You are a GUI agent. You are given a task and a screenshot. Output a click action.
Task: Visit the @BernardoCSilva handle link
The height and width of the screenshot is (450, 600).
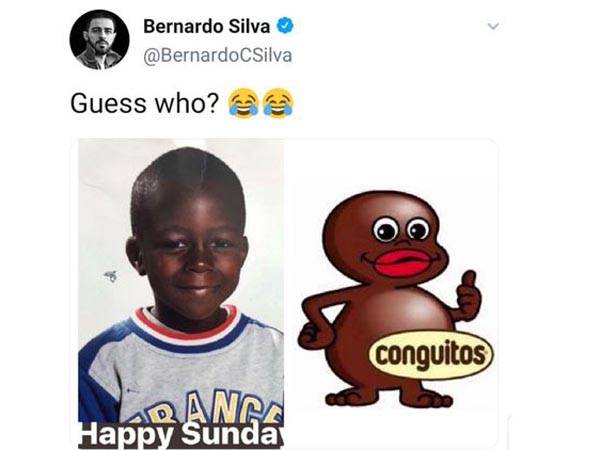pos(218,55)
